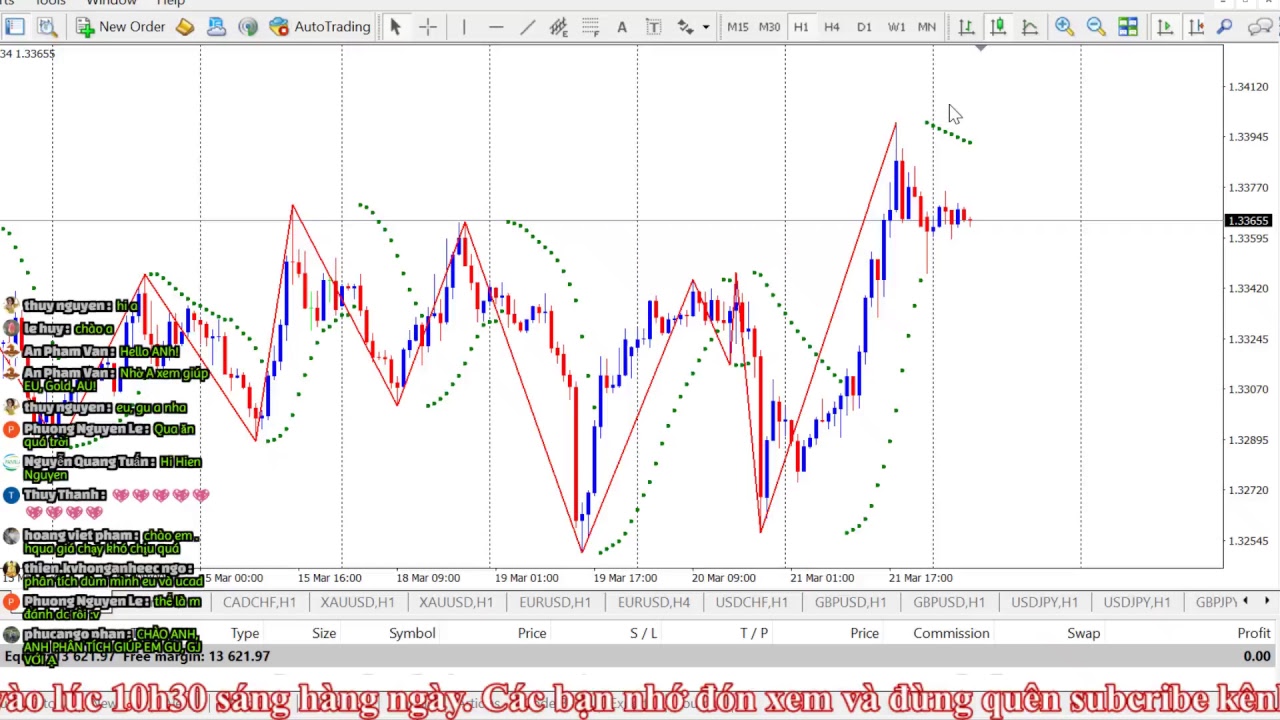1280x720 pixels.
Task: Select the cursor arrow tool
Action: [x=395, y=27]
